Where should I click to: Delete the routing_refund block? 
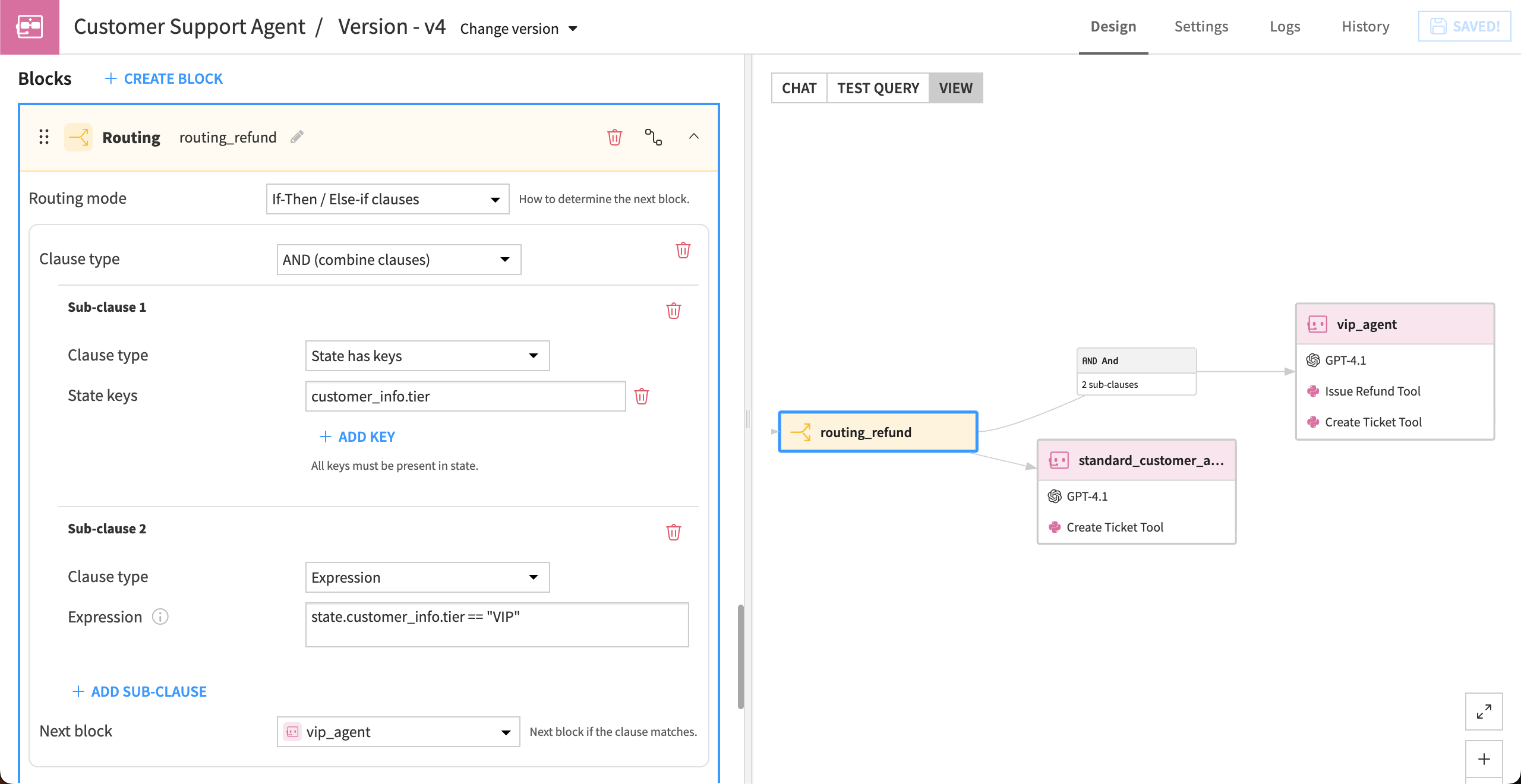pos(615,137)
